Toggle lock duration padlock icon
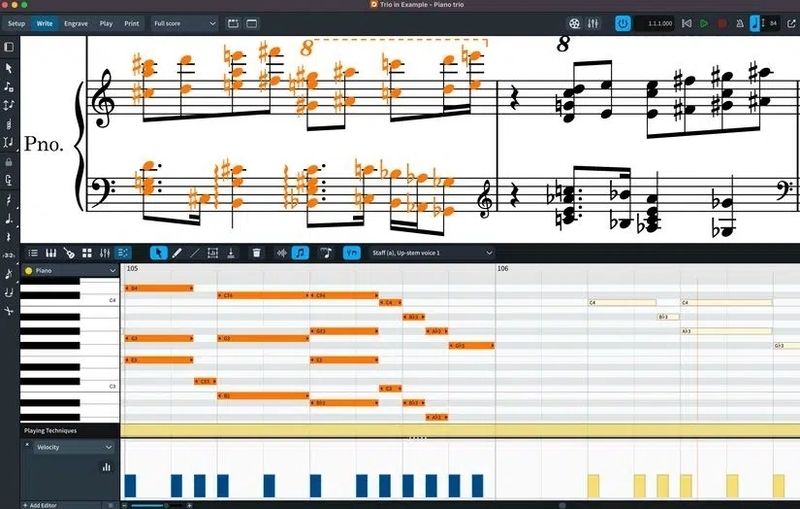The height and width of the screenshot is (509, 800). coord(9,162)
